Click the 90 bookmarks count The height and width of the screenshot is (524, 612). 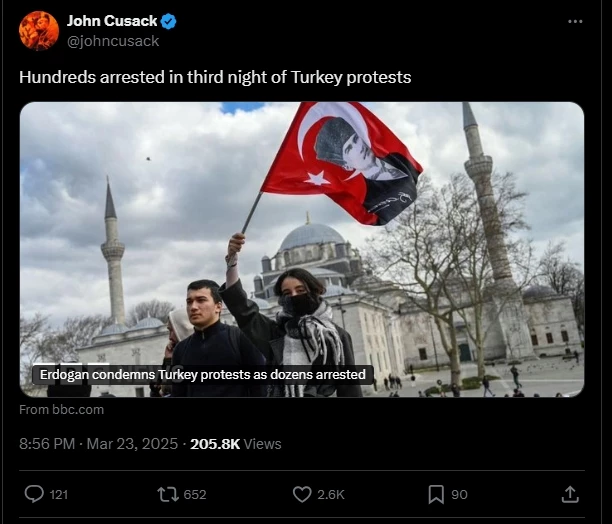459,495
